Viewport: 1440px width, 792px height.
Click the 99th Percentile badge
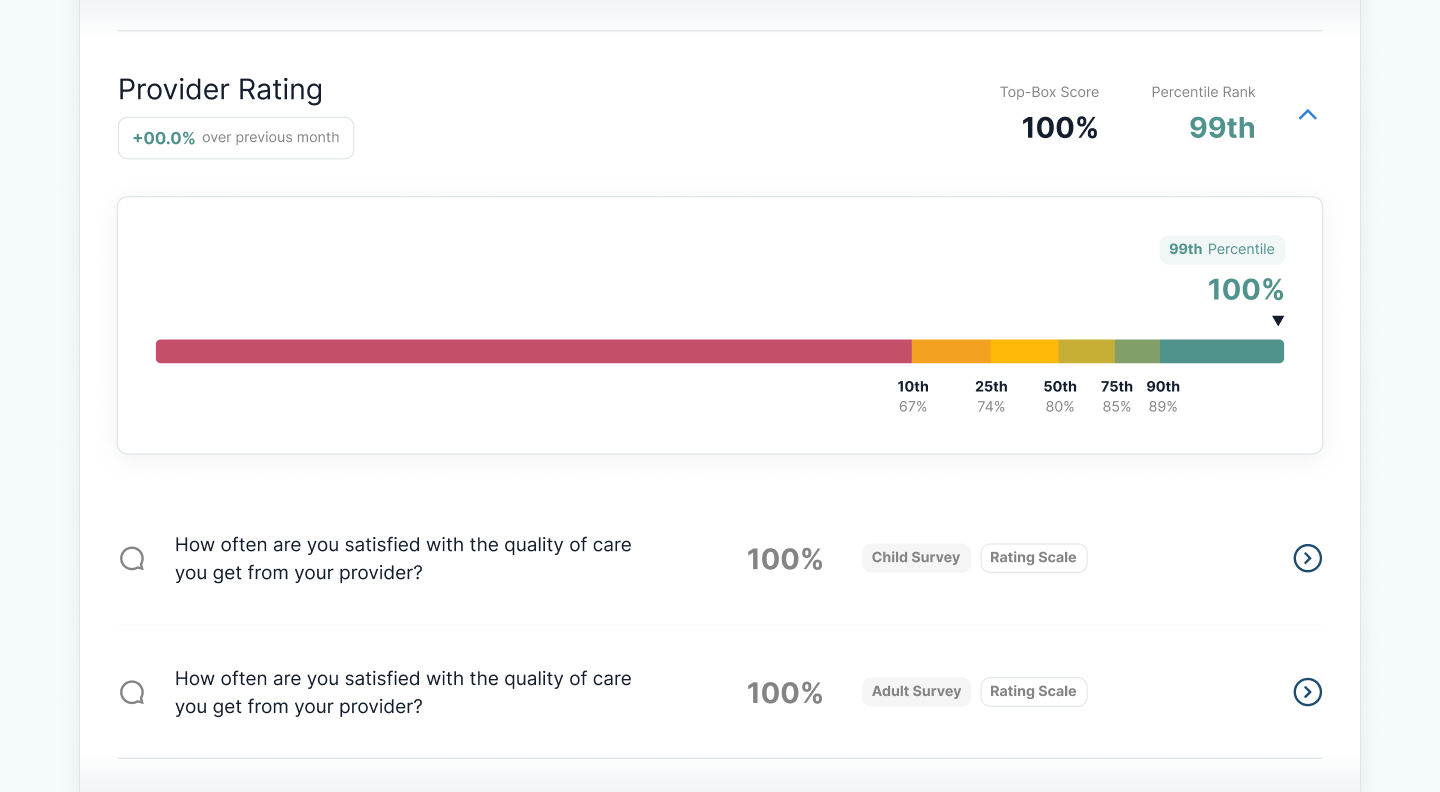1221,250
